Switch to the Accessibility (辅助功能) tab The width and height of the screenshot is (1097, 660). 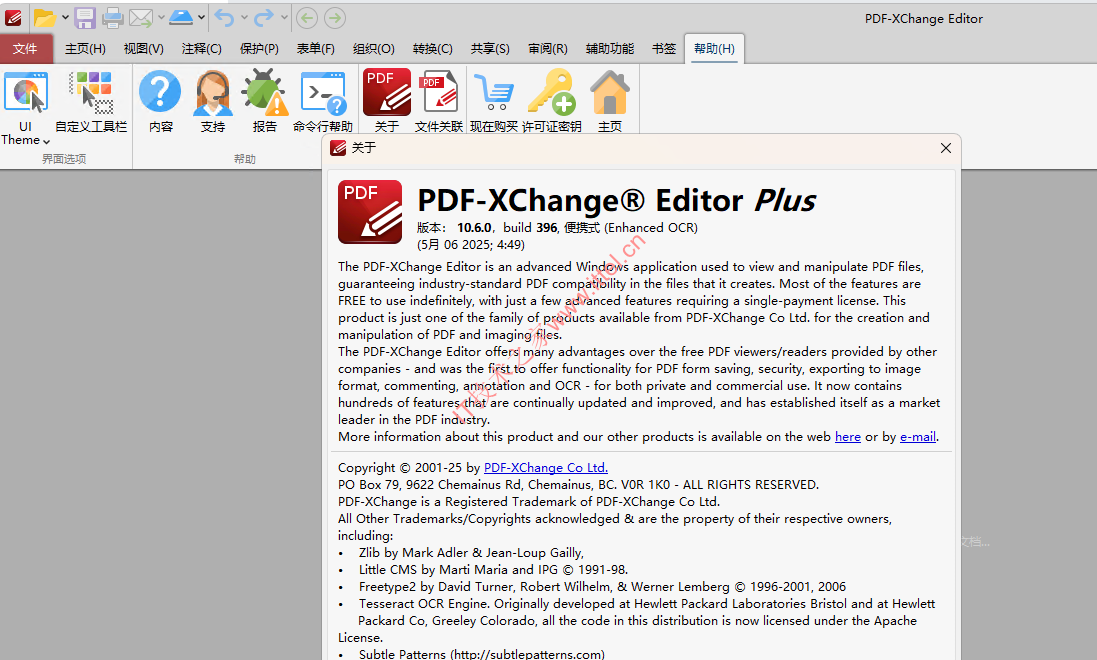coord(610,49)
